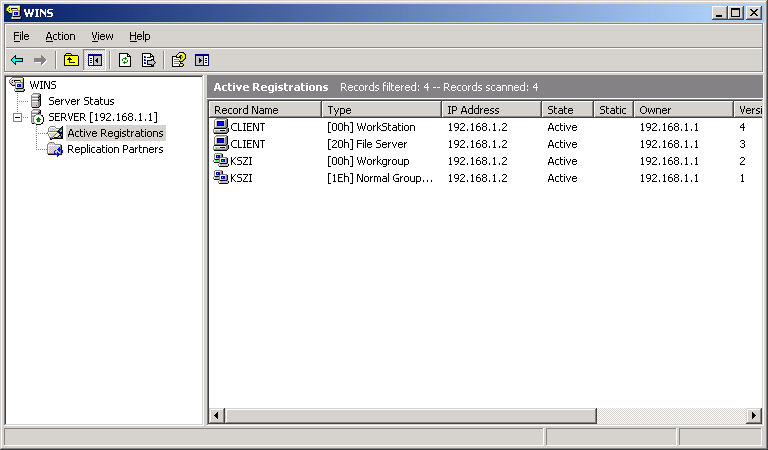Click the horizontal scrollbar left arrow

216,416
